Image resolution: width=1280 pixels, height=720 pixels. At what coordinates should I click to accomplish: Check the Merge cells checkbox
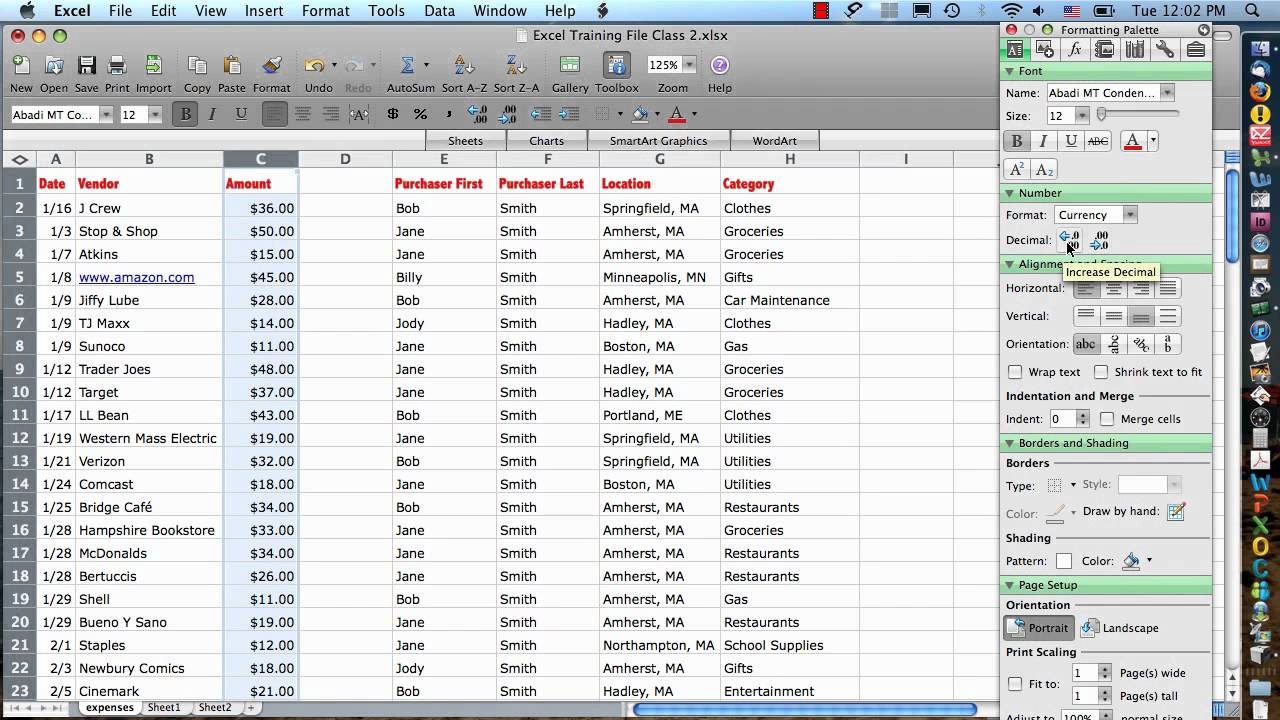(1107, 419)
